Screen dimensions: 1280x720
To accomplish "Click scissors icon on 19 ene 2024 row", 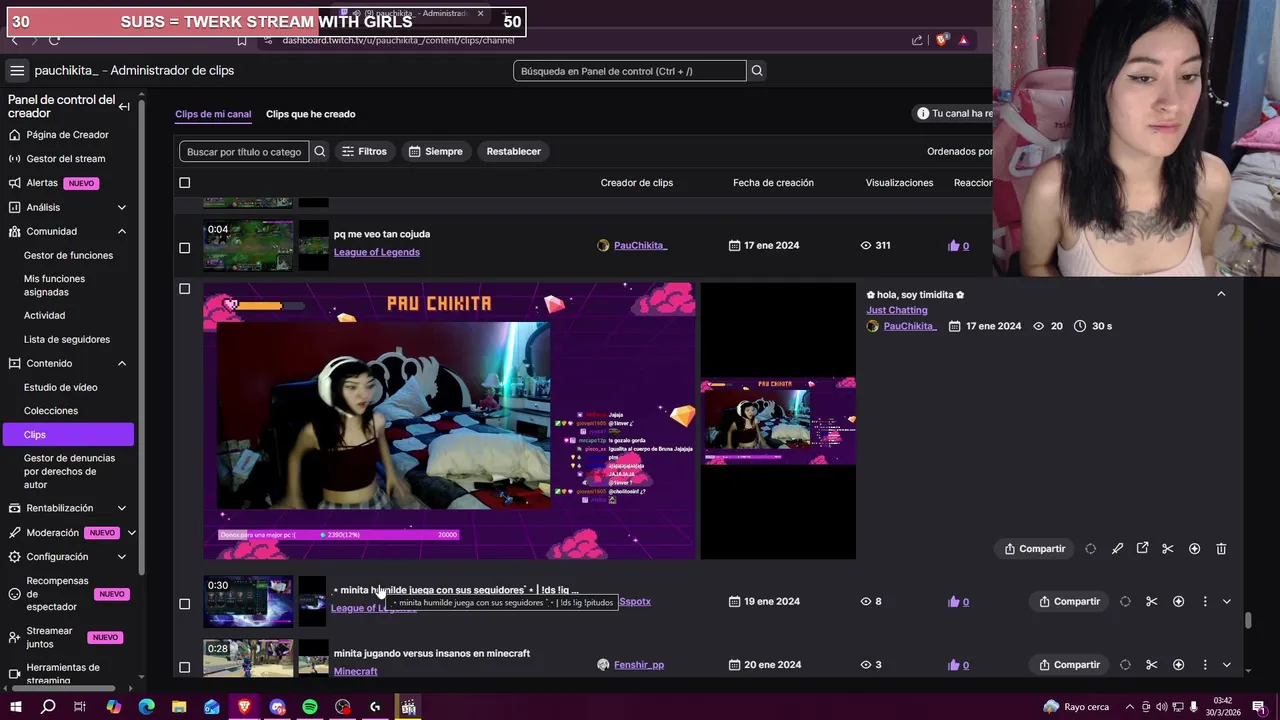I will (1152, 602).
